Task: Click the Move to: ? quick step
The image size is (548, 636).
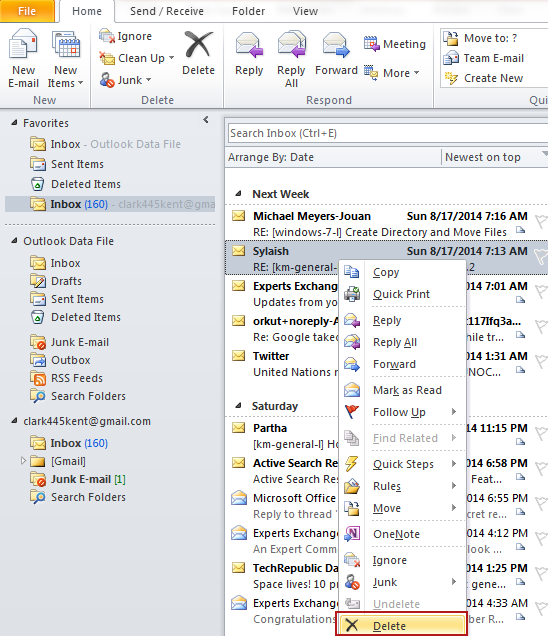Action: tap(480, 38)
